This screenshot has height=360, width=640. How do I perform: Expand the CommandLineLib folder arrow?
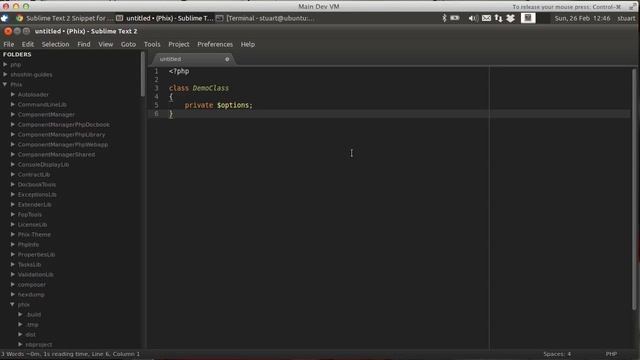[13, 104]
